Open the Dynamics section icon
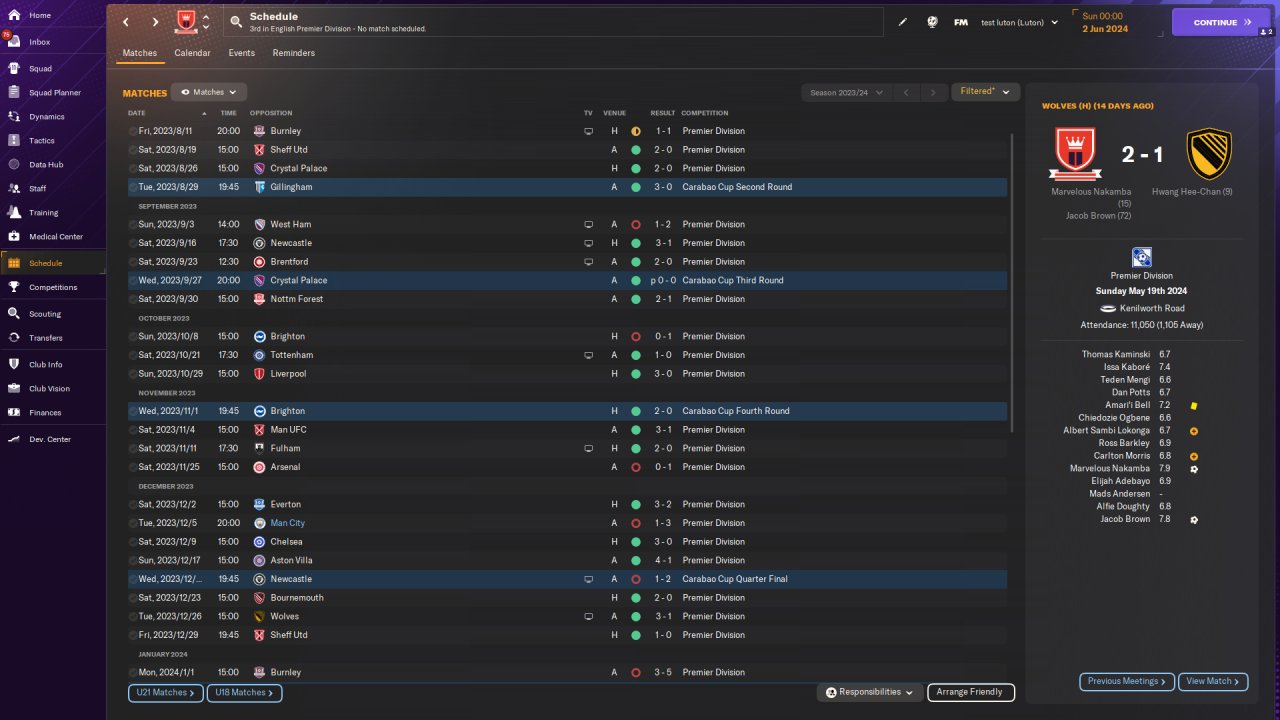 [x=14, y=117]
